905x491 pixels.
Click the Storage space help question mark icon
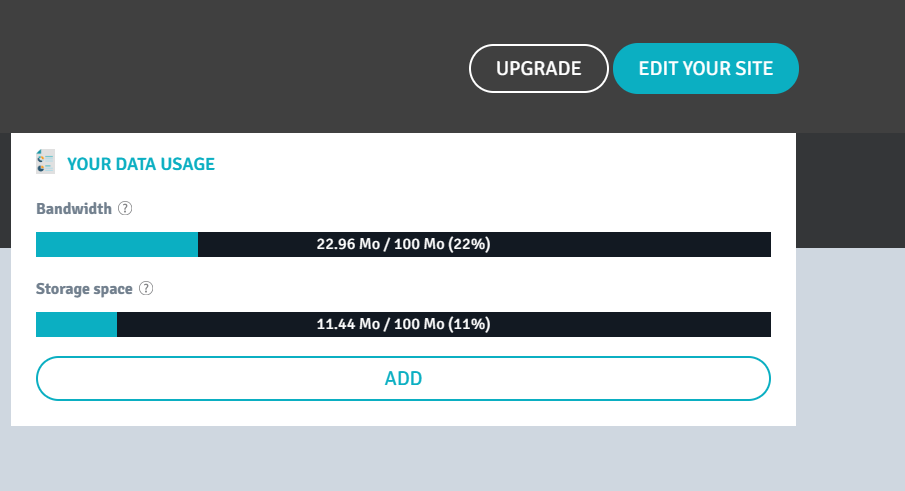pyautogui.click(x=146, y=288)
